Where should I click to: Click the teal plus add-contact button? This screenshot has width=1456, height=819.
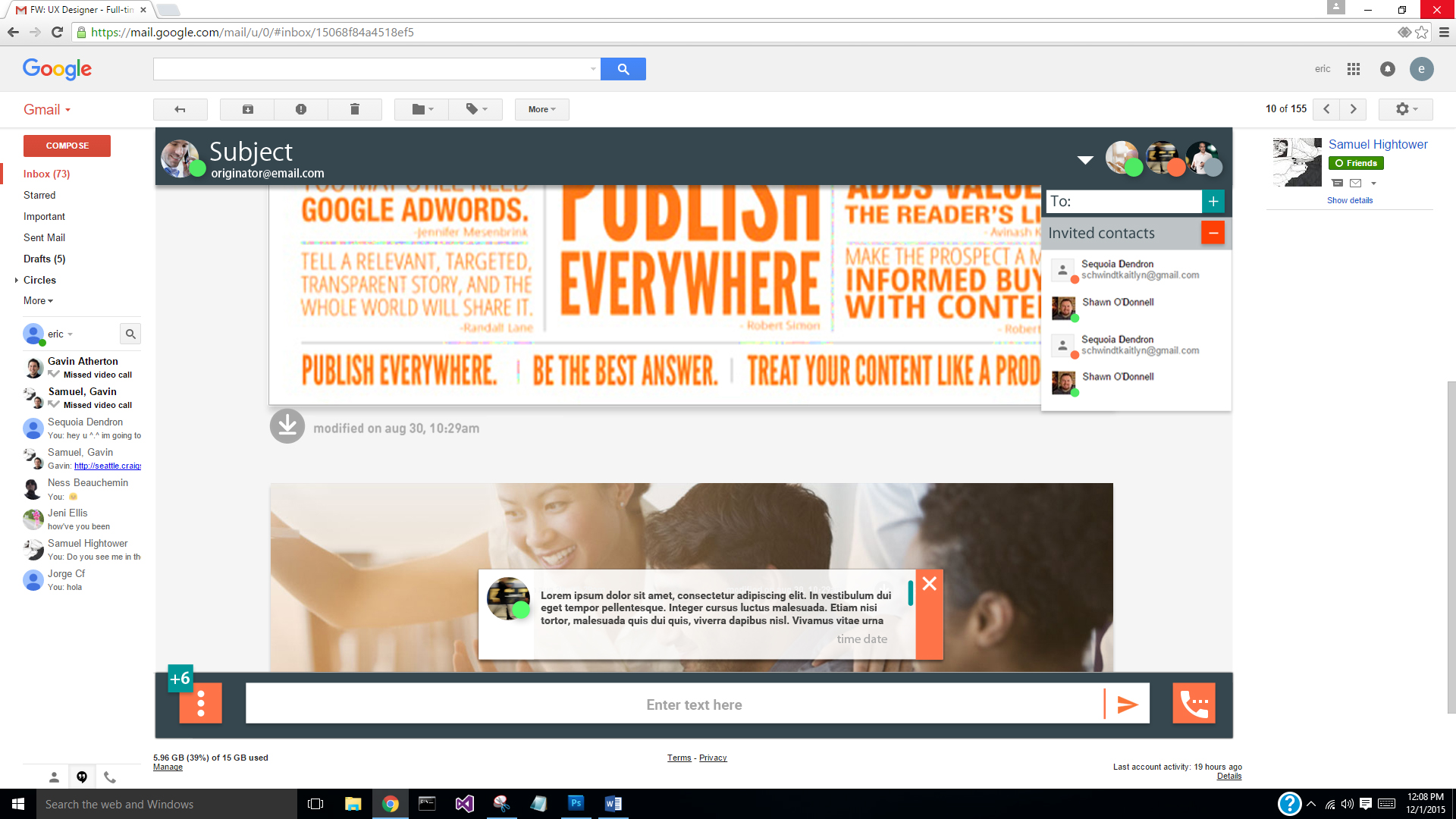pyautogui.click(x=1213, y=201)
